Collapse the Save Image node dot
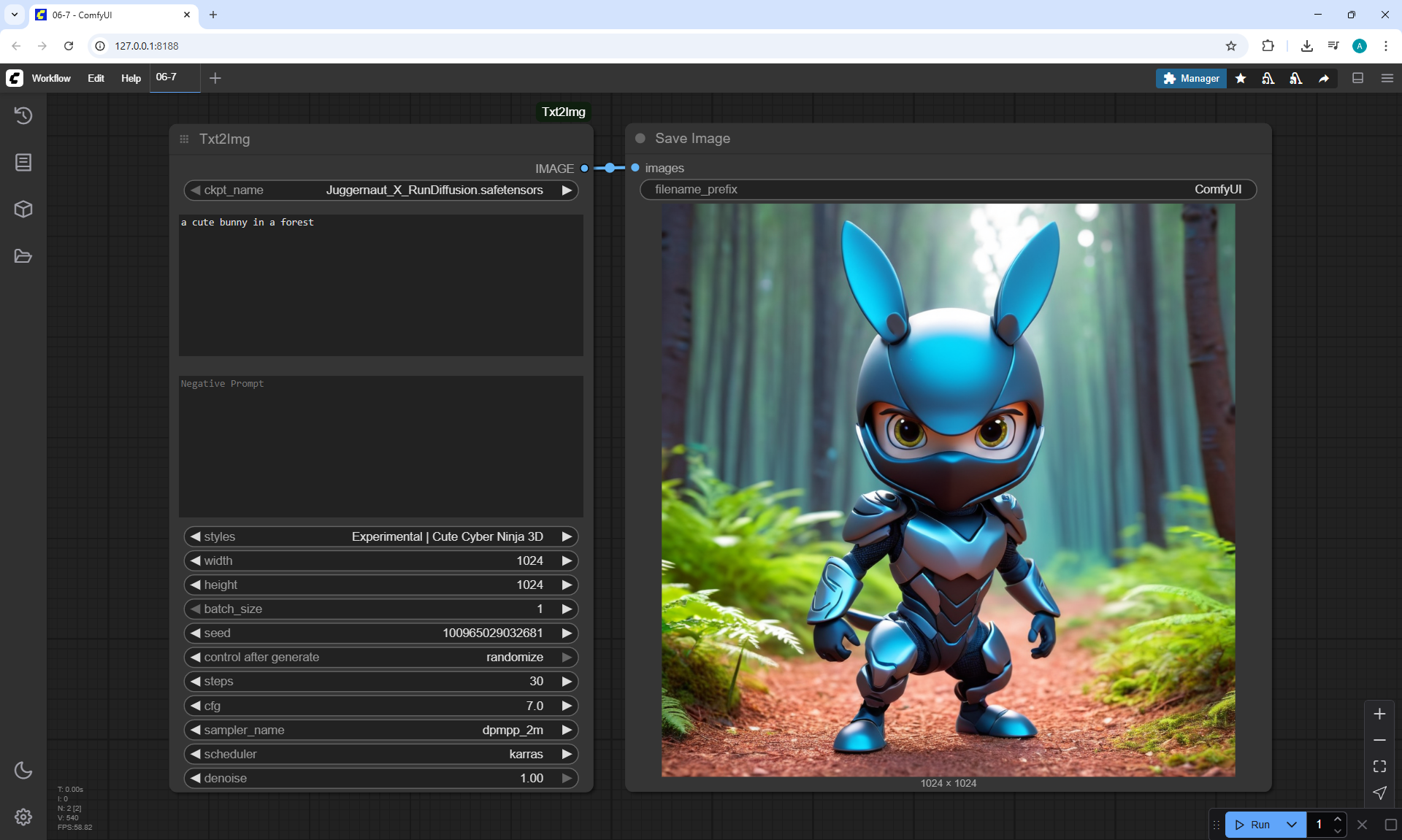 (640, 139)
